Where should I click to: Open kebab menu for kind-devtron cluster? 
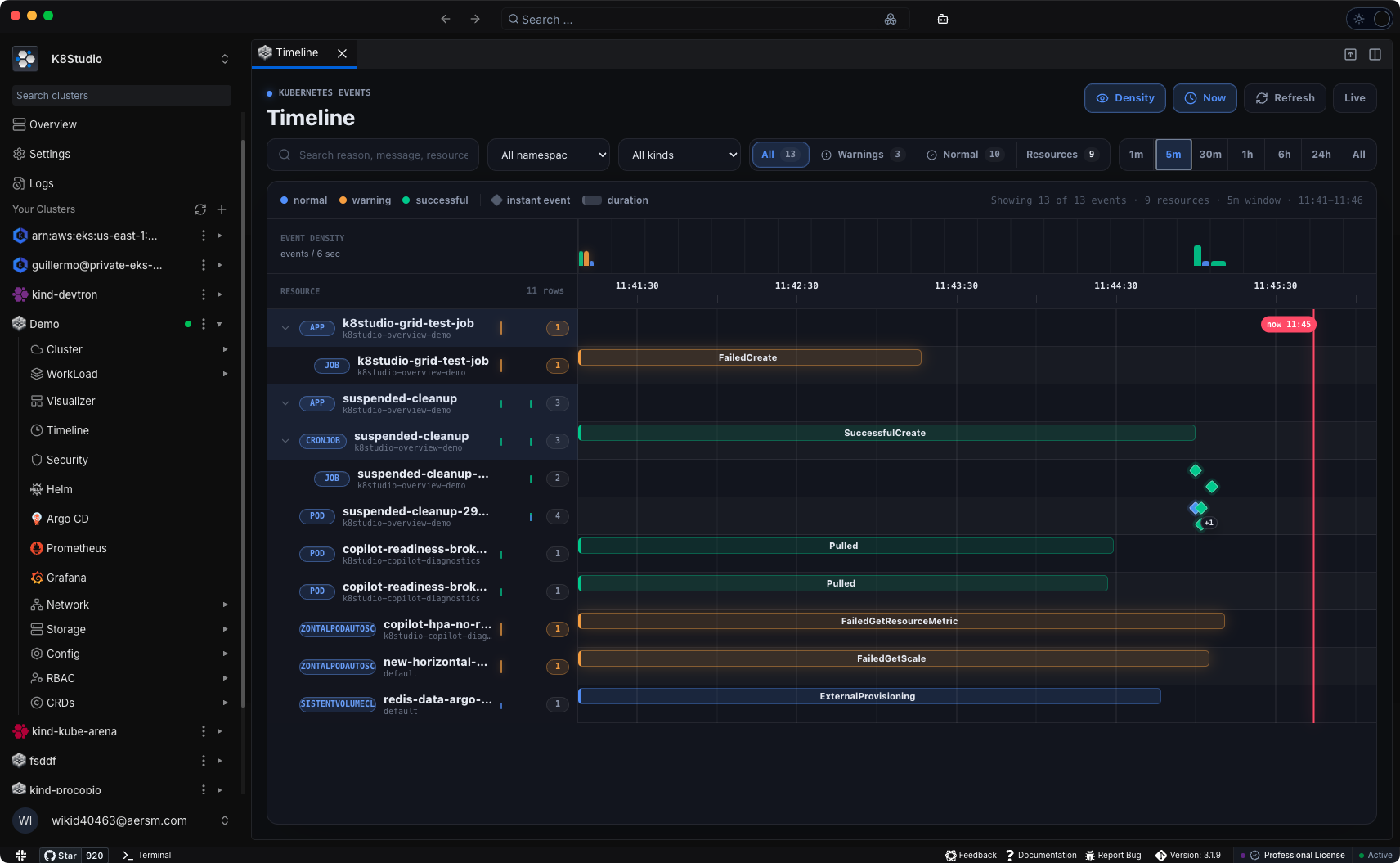pos(204,294)
